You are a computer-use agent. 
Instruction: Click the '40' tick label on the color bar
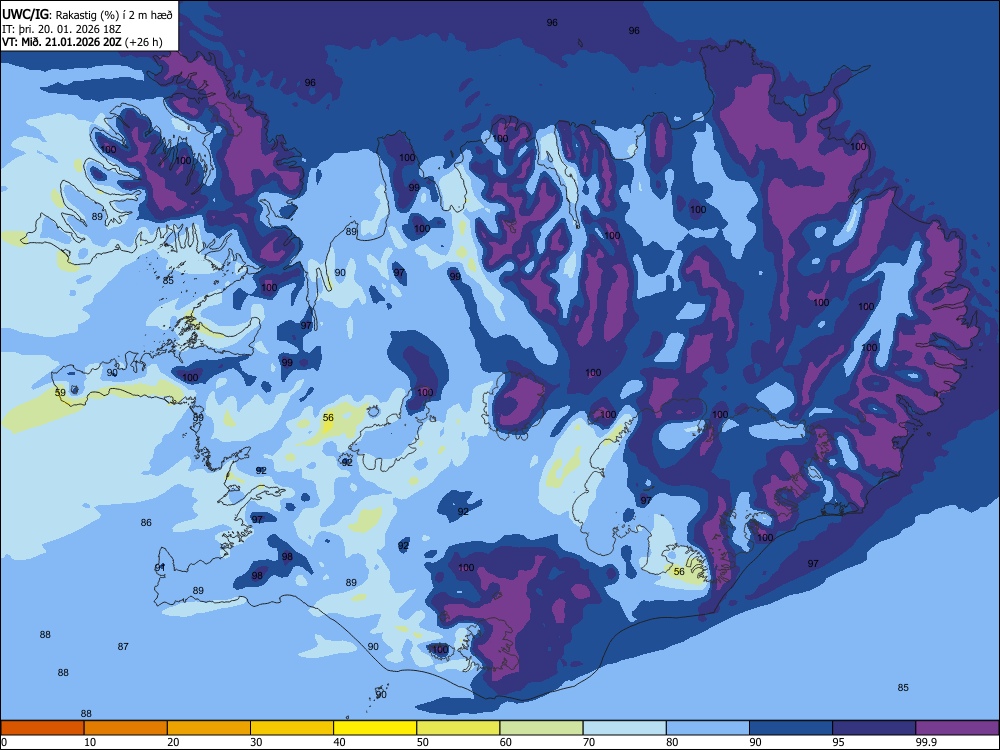pyautogui.click(x=339, y=742)
